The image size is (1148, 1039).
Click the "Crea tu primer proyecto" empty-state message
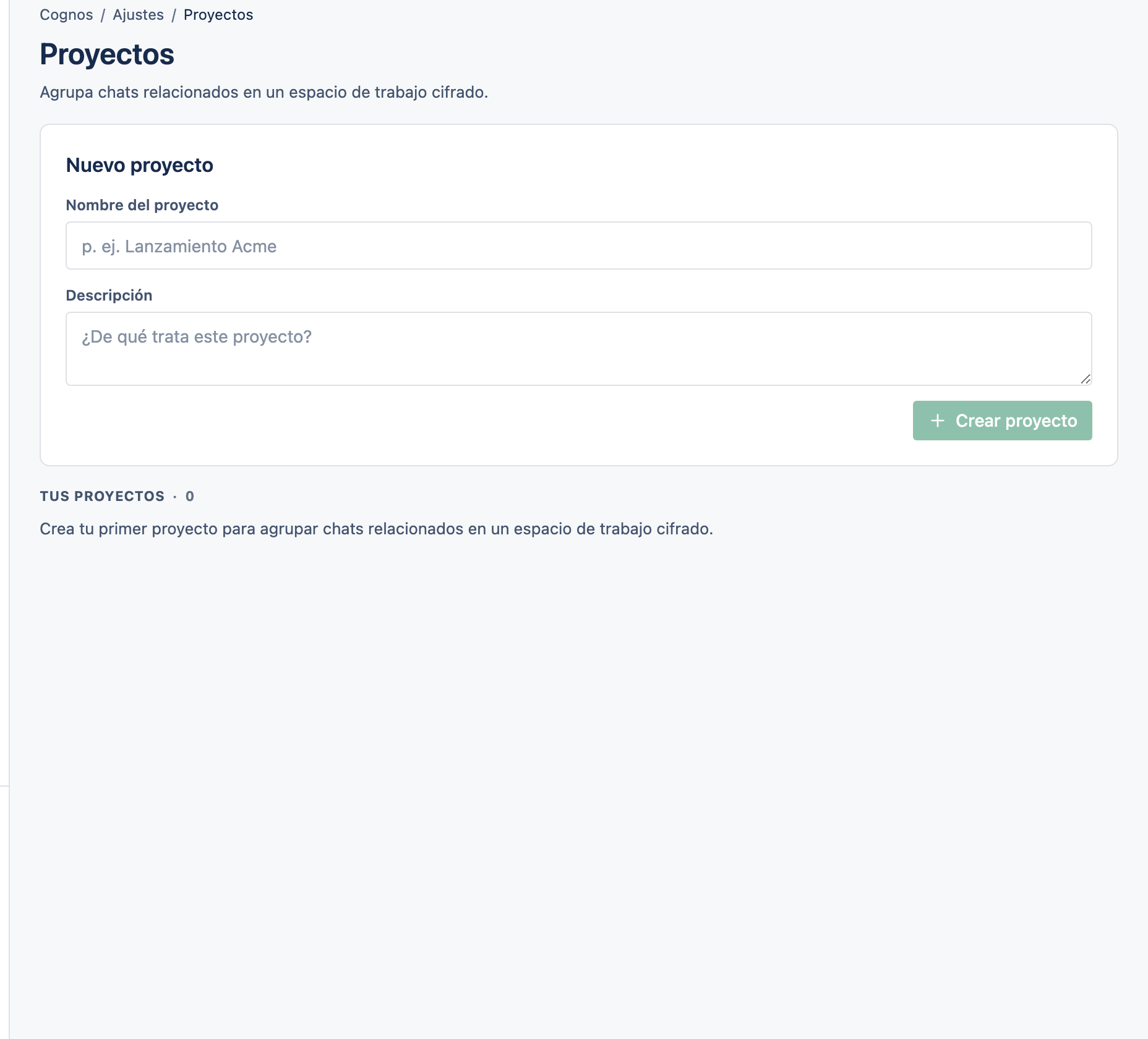[376, 529]
